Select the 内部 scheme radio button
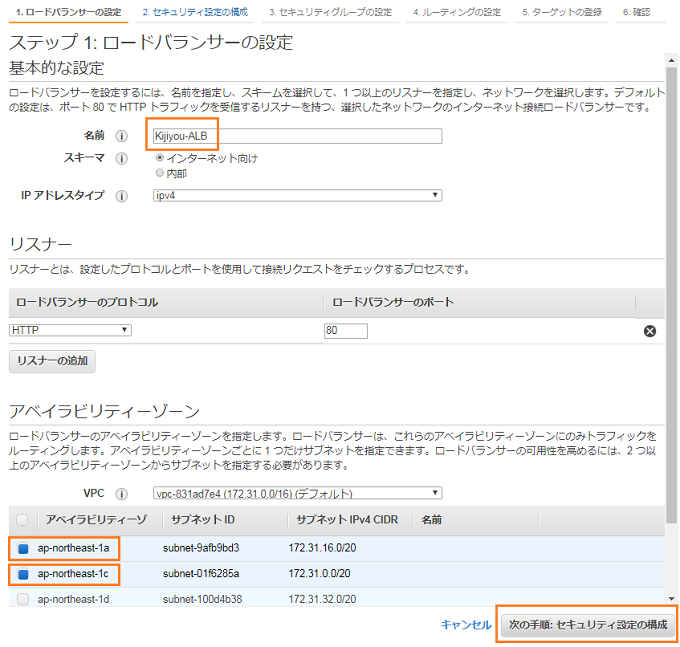The height and width of the screenshot is (647, 680). coord(160,173)
